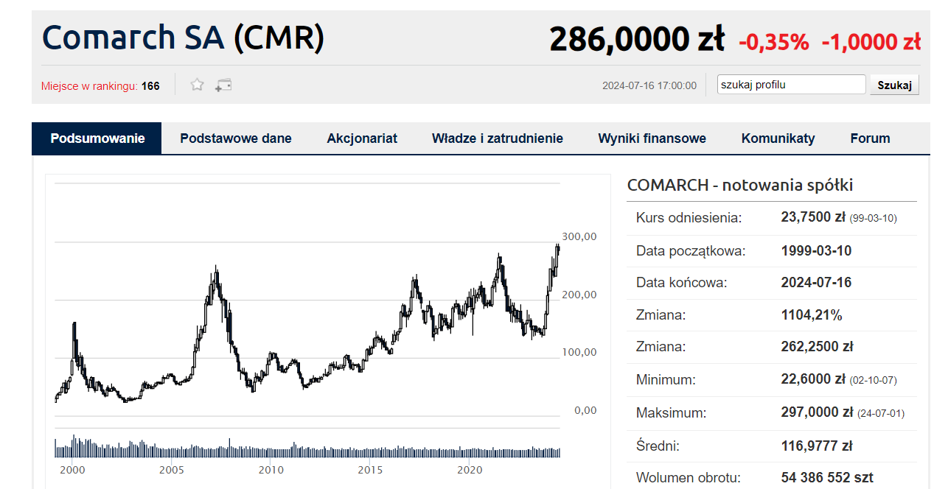Add Comarch to favorites with star icon
This screenshot has width=948, height=489.
(x=197, y=85)
